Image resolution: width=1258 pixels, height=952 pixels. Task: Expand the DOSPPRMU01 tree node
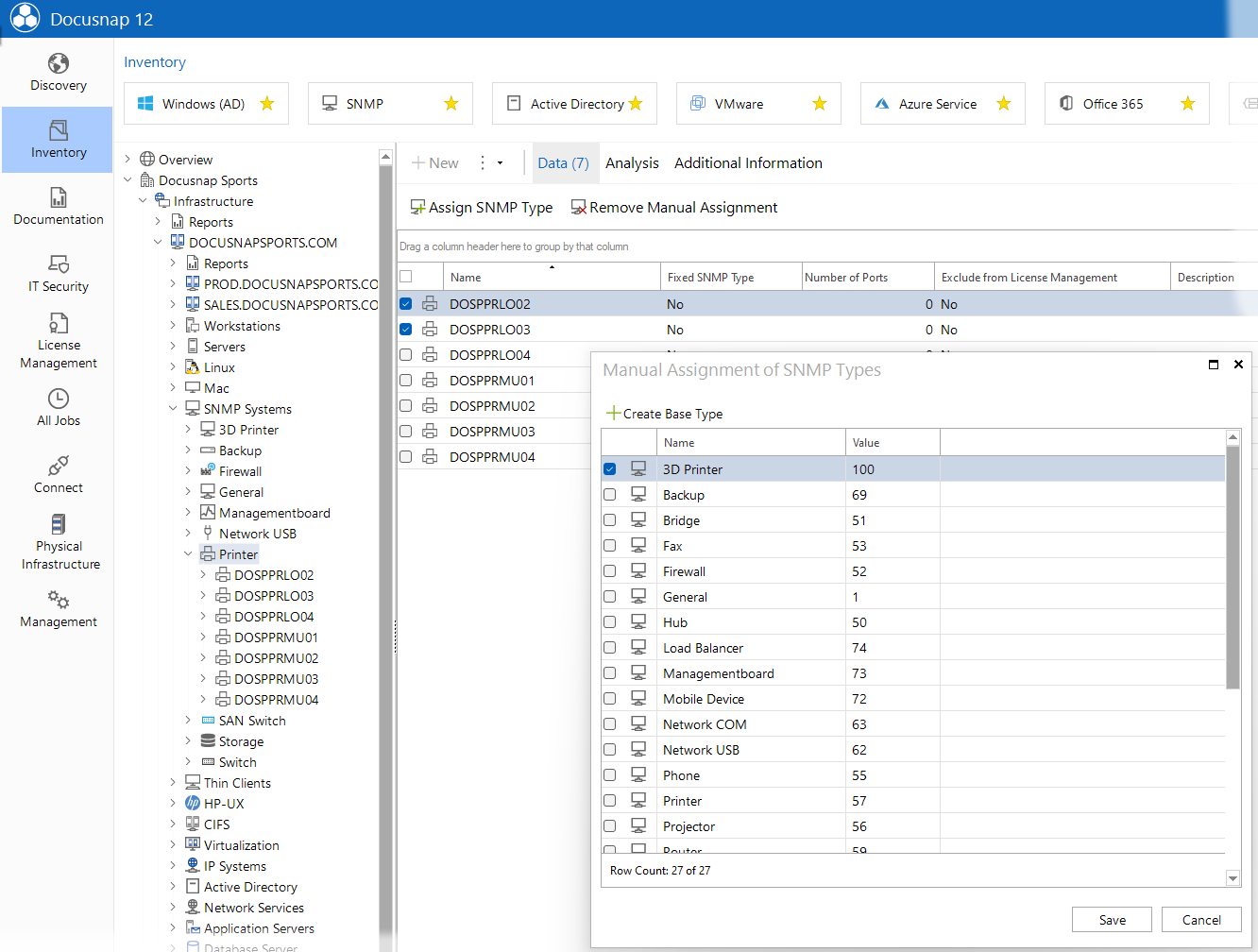click(203, 637)
